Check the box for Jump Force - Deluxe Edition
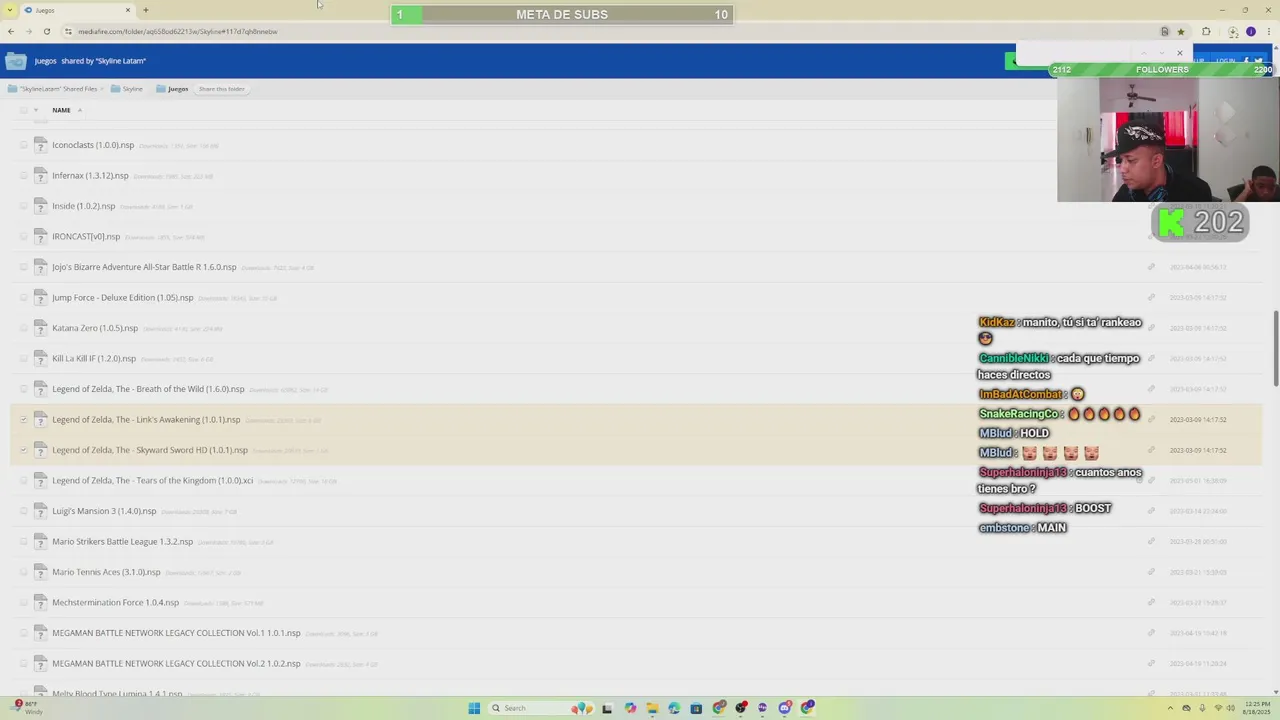This screenshot has height=720, width=1280. coord(23,298)
